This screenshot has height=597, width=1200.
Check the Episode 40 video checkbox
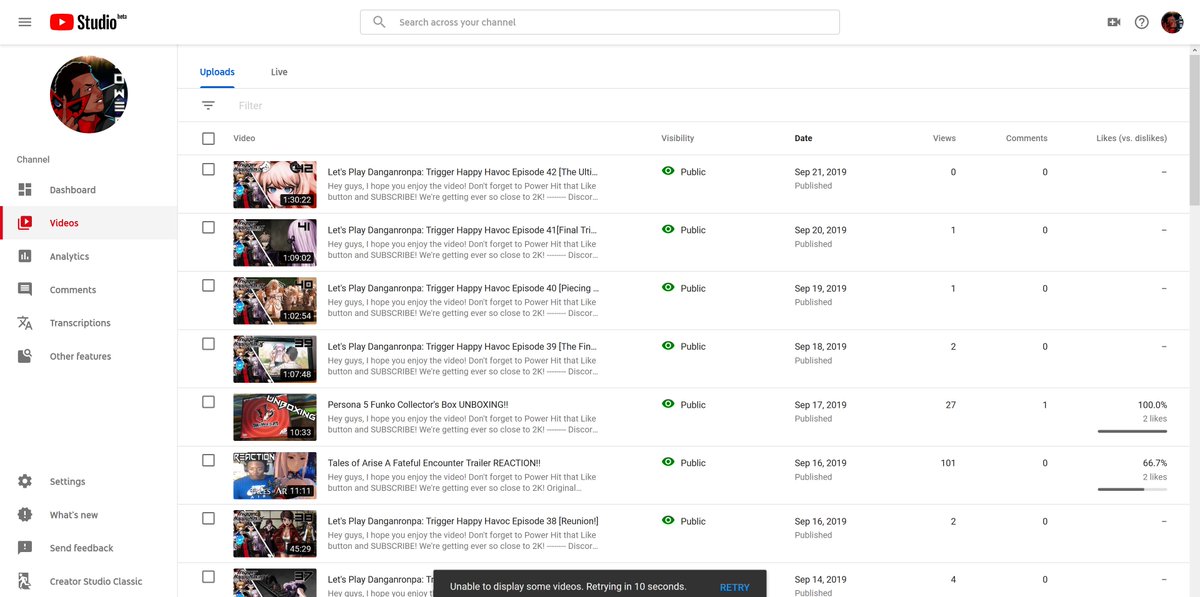(208, 285)
